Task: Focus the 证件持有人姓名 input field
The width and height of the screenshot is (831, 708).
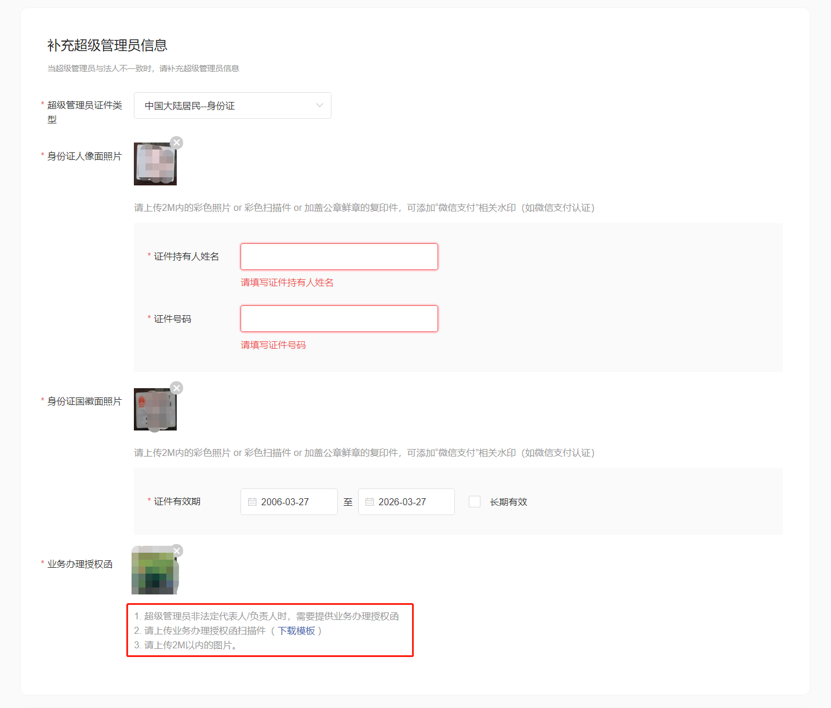Action: tap(339, 256)
